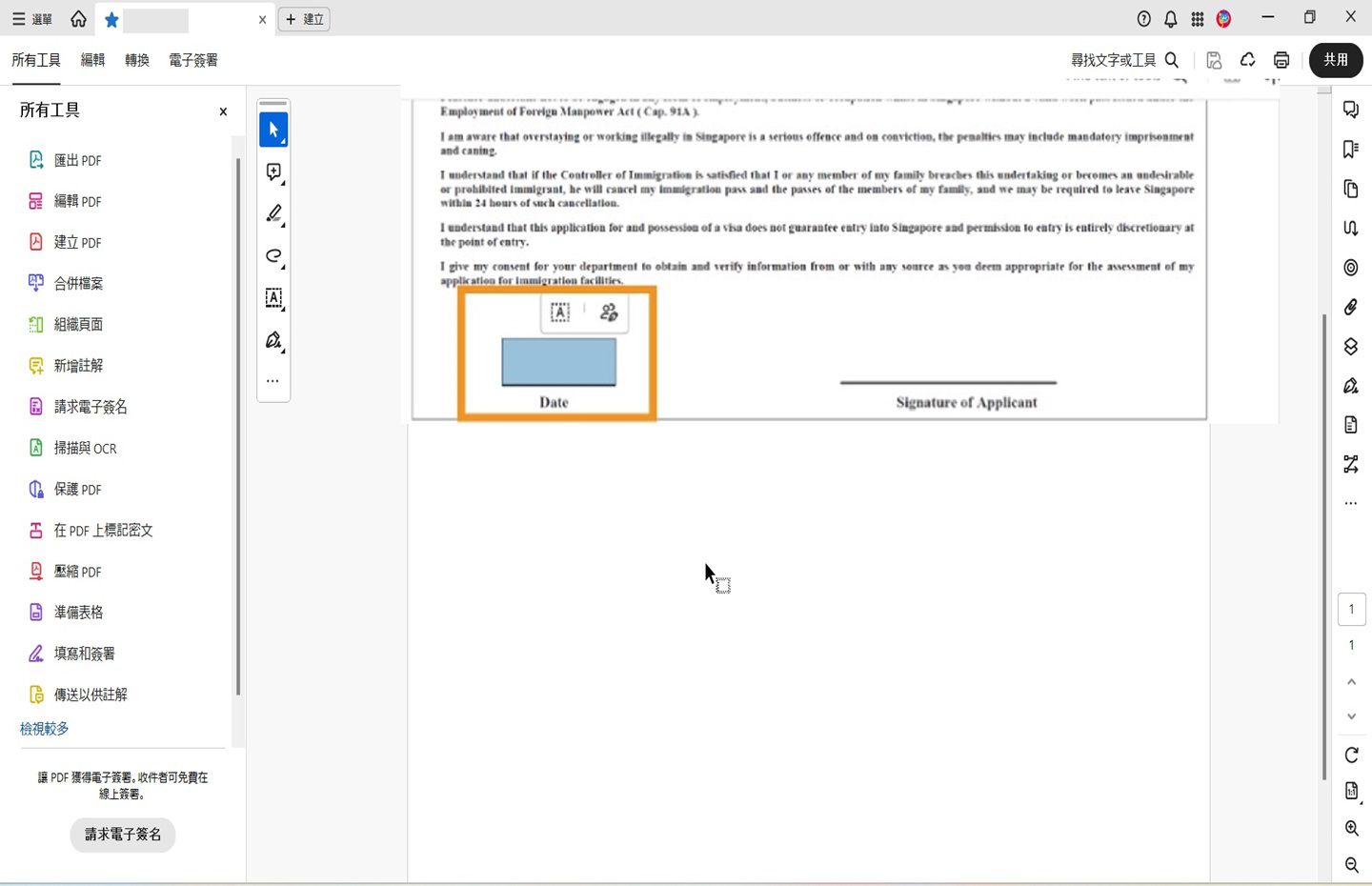Select the text box tool in quick toolbar
Viewport: 1372px width, 886px height.
tap(273, 298)
